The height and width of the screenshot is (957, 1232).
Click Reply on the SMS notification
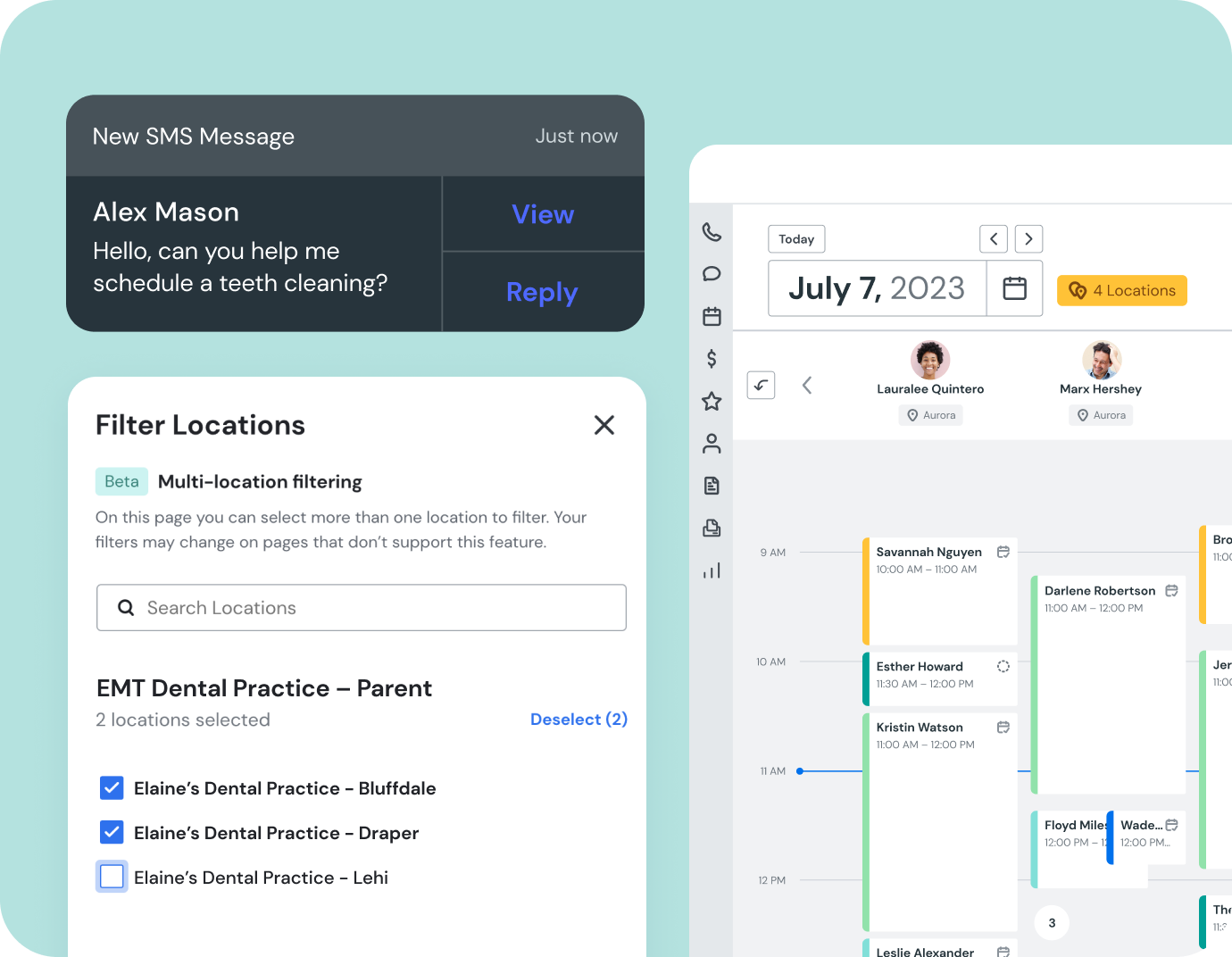(x=542, y=292)
